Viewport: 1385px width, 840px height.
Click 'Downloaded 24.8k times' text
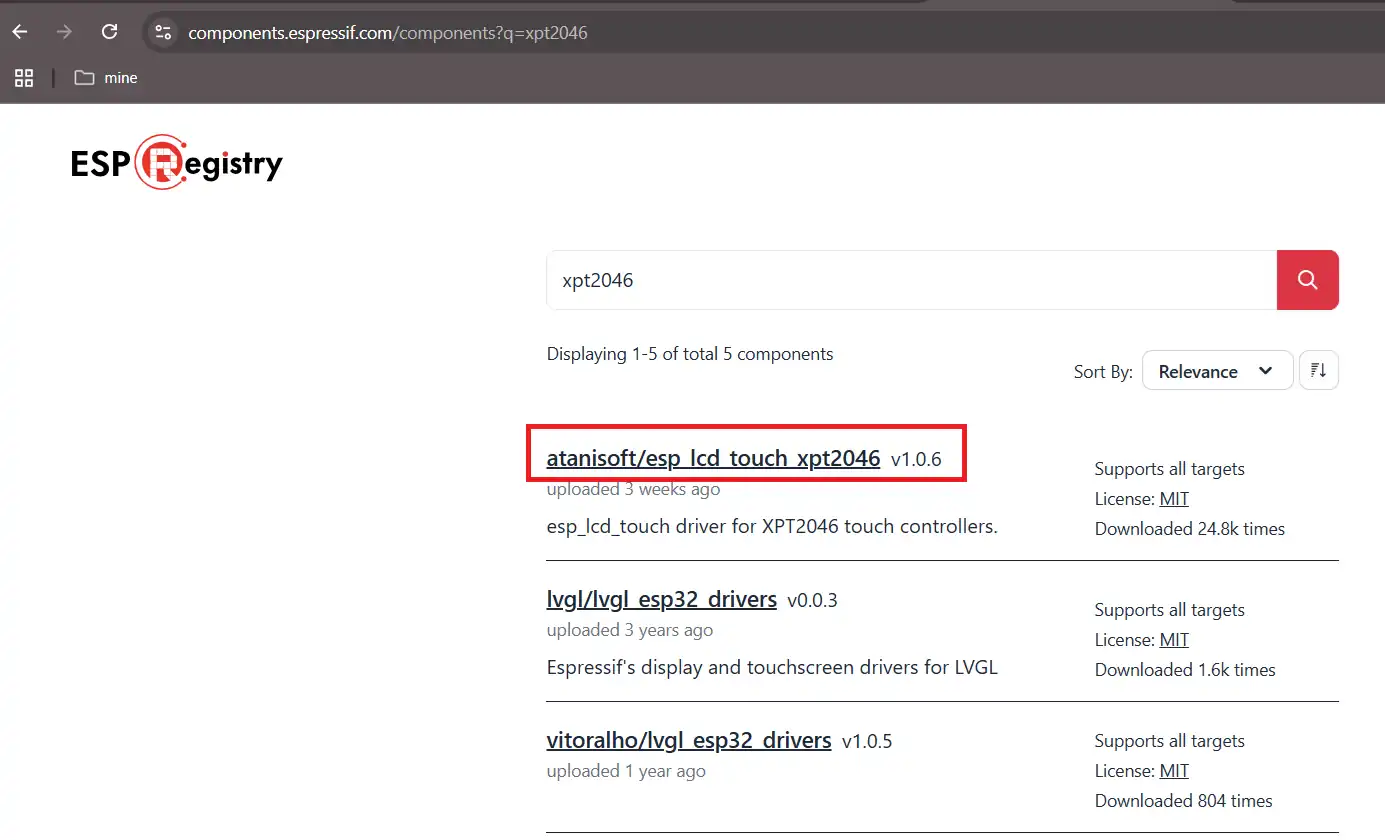pyautogui.click(x=1190, y=529)
